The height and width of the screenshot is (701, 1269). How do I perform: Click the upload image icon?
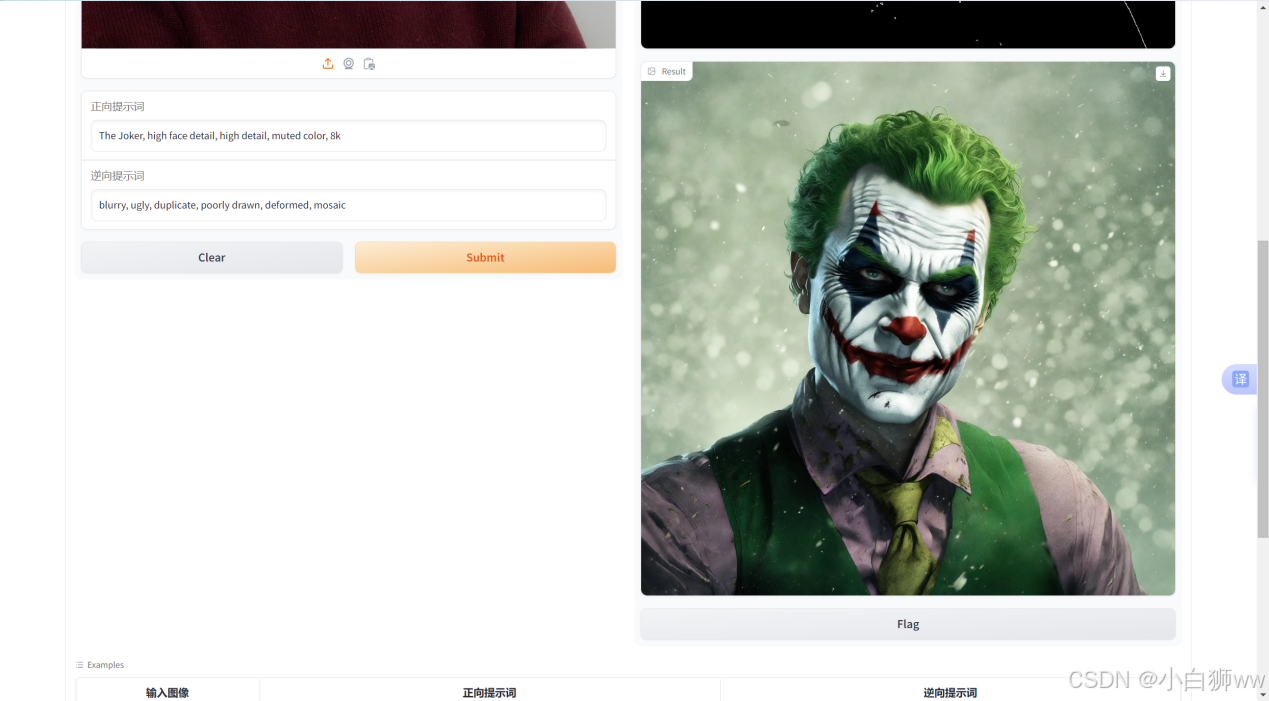(328, 64)
